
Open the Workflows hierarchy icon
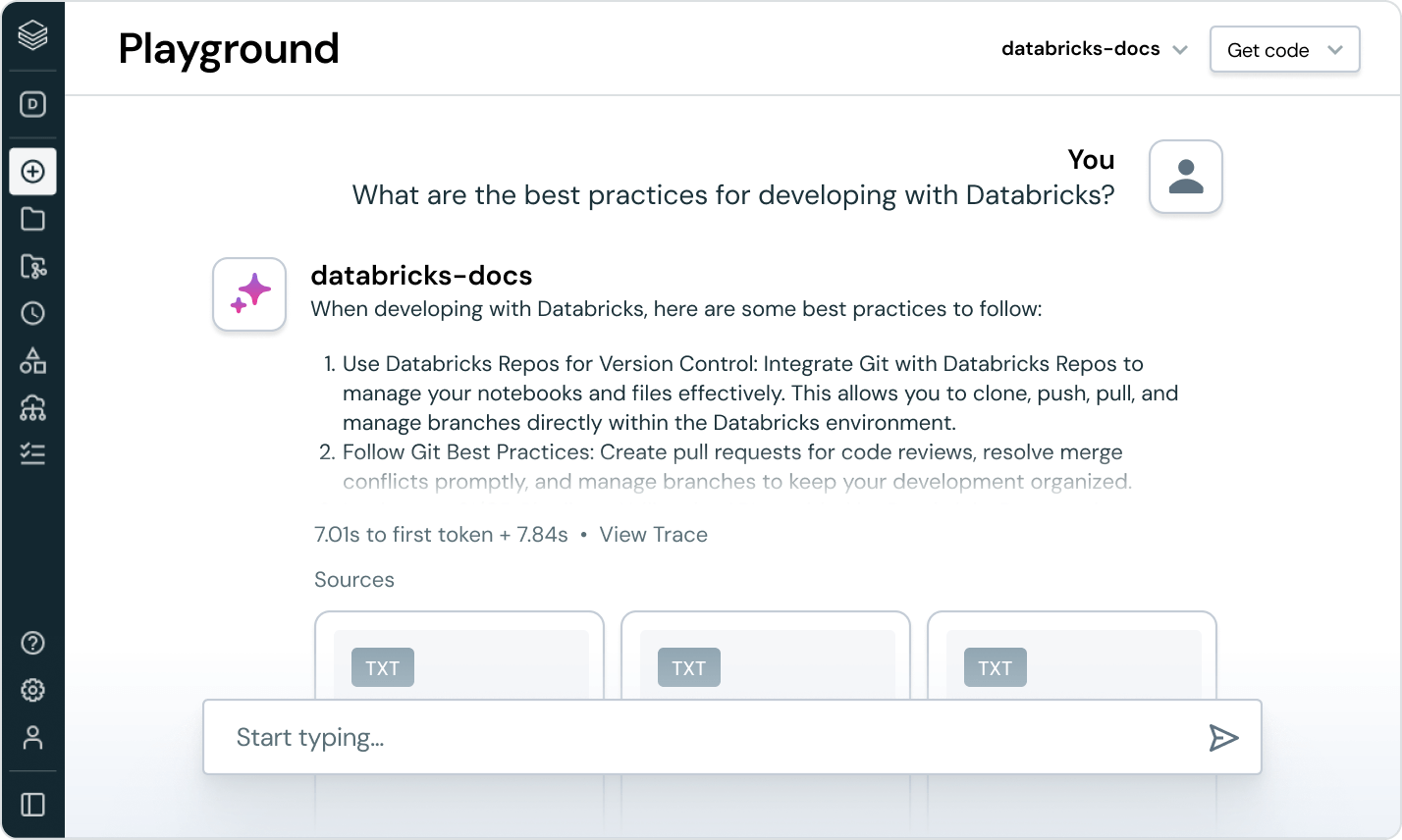(33, 407)
